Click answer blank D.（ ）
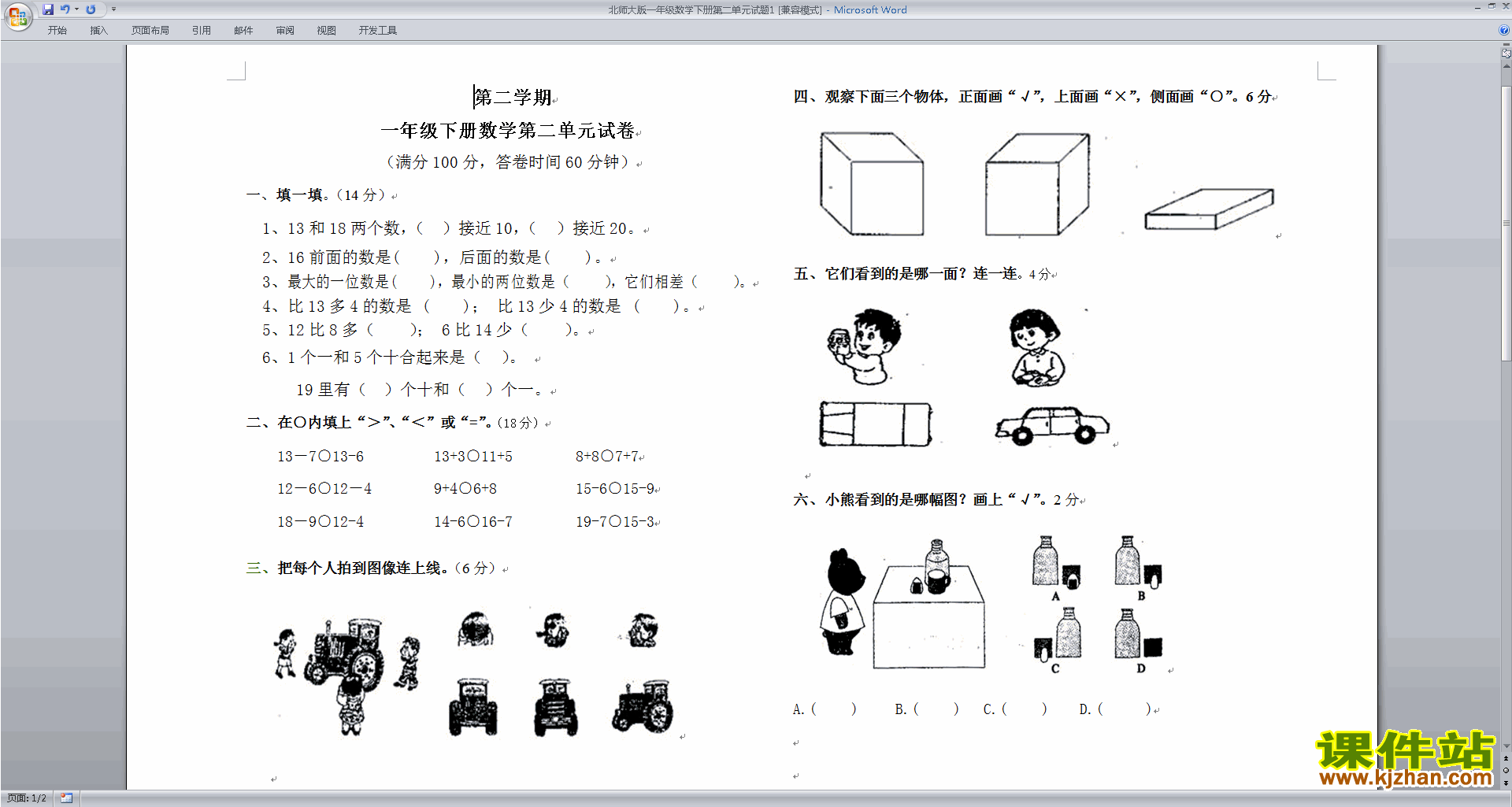 (1115, 709)
